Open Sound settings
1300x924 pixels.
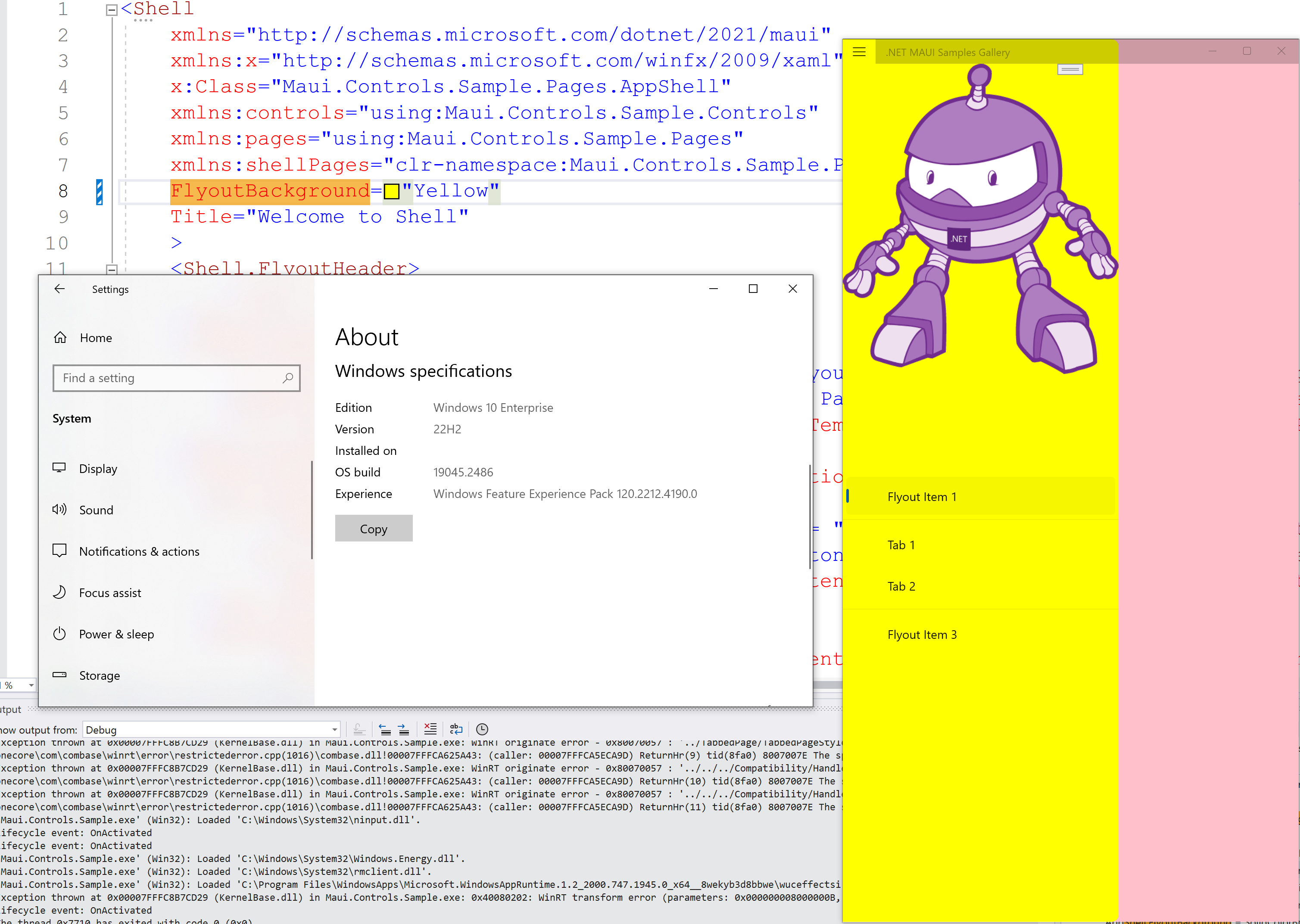click(x=96, y=510)
